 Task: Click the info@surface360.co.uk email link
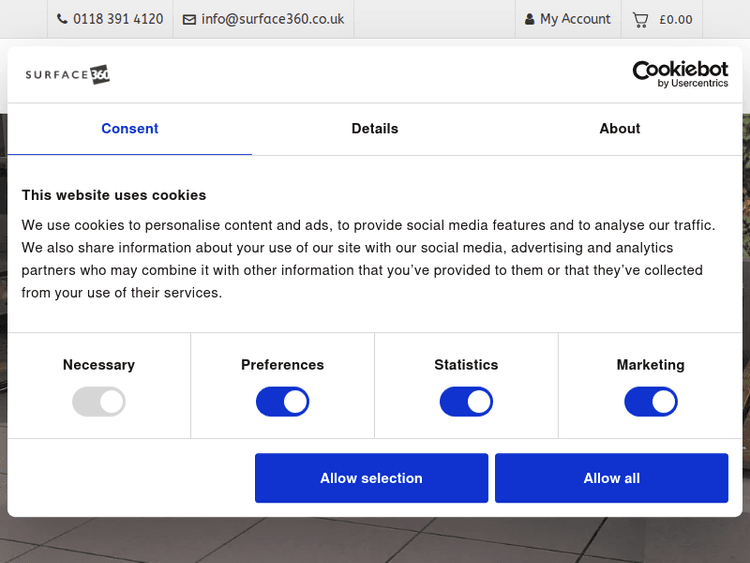point(273,19)
